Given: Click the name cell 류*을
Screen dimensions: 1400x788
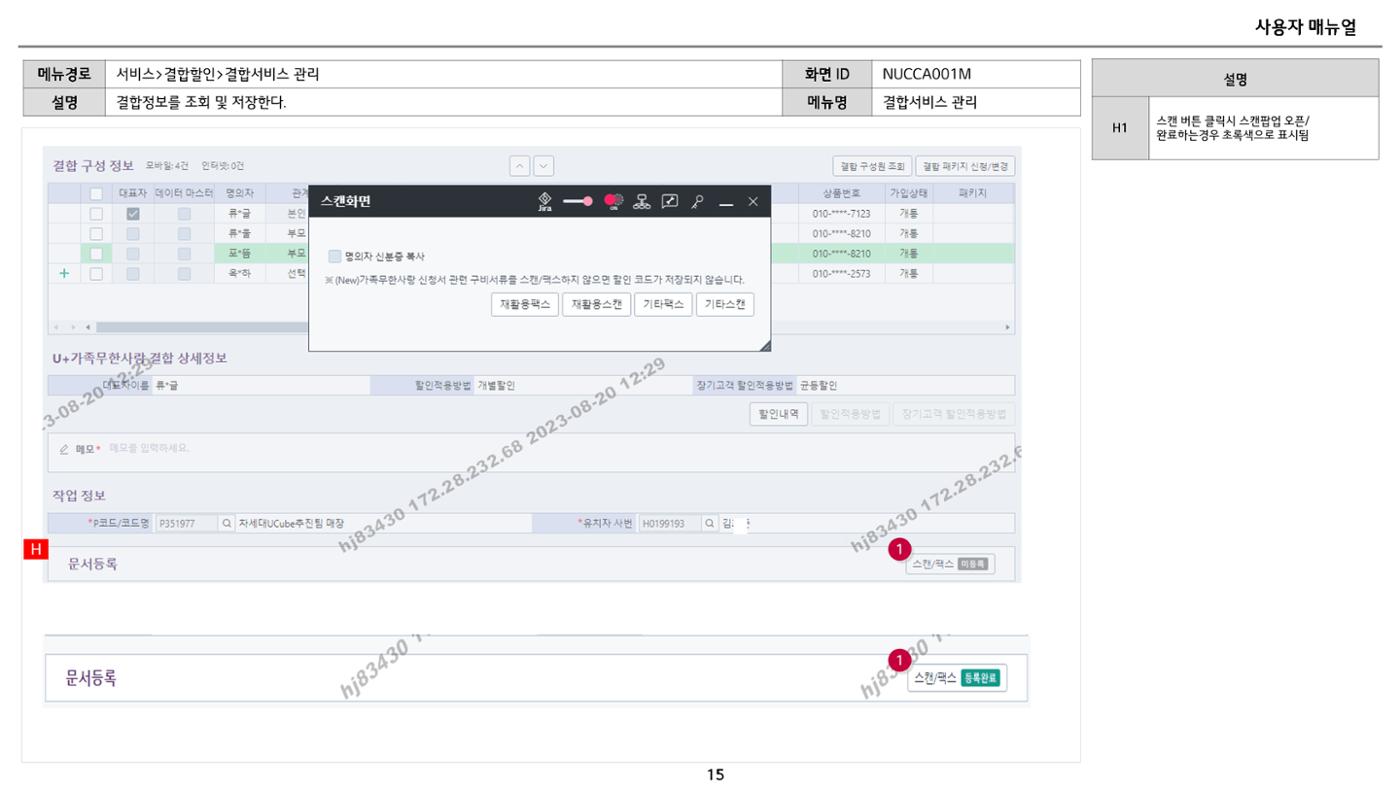Looking at the screenshot, I should pos(240,233).
